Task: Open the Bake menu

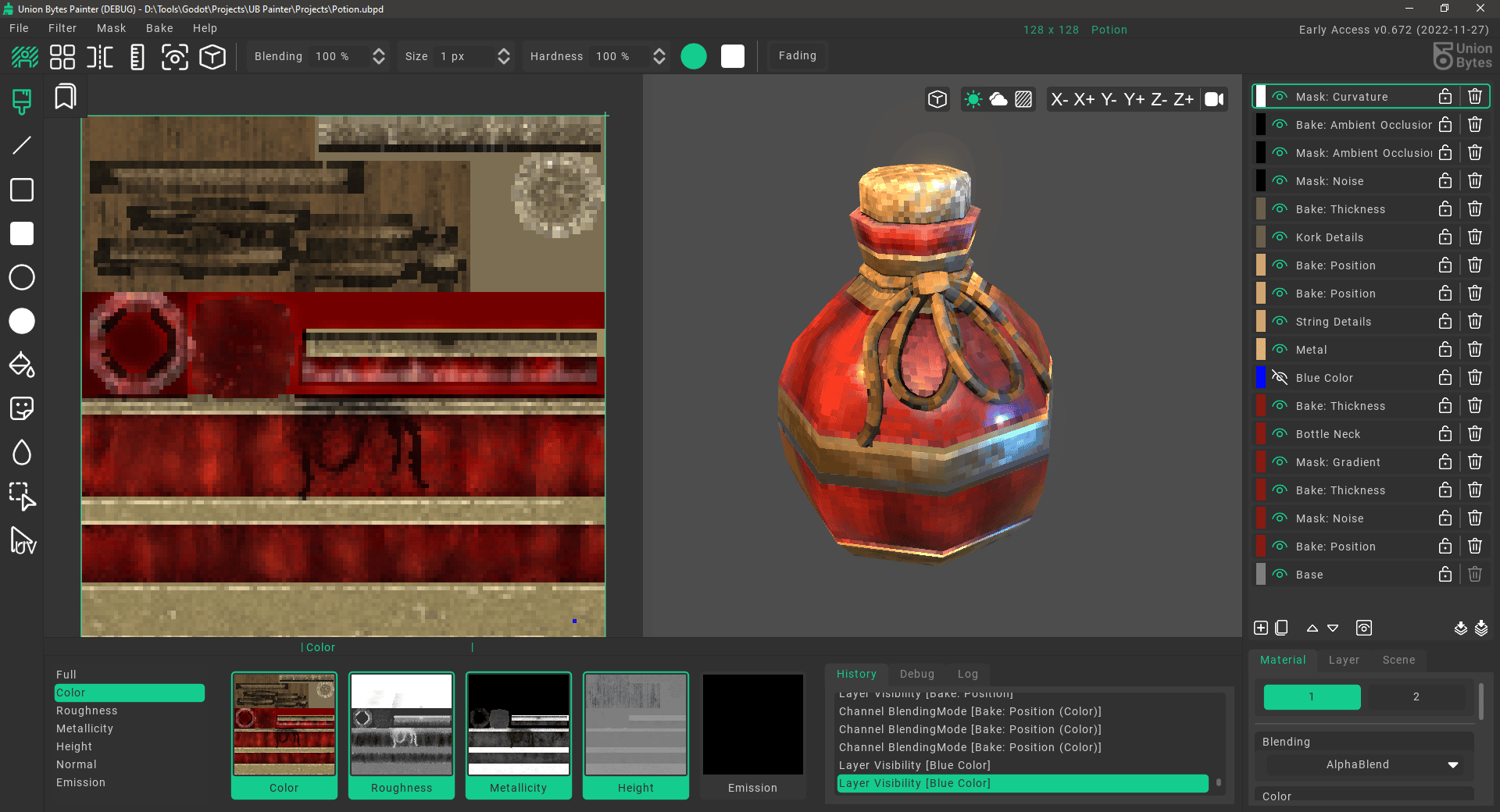Action: tap(159, 28)
